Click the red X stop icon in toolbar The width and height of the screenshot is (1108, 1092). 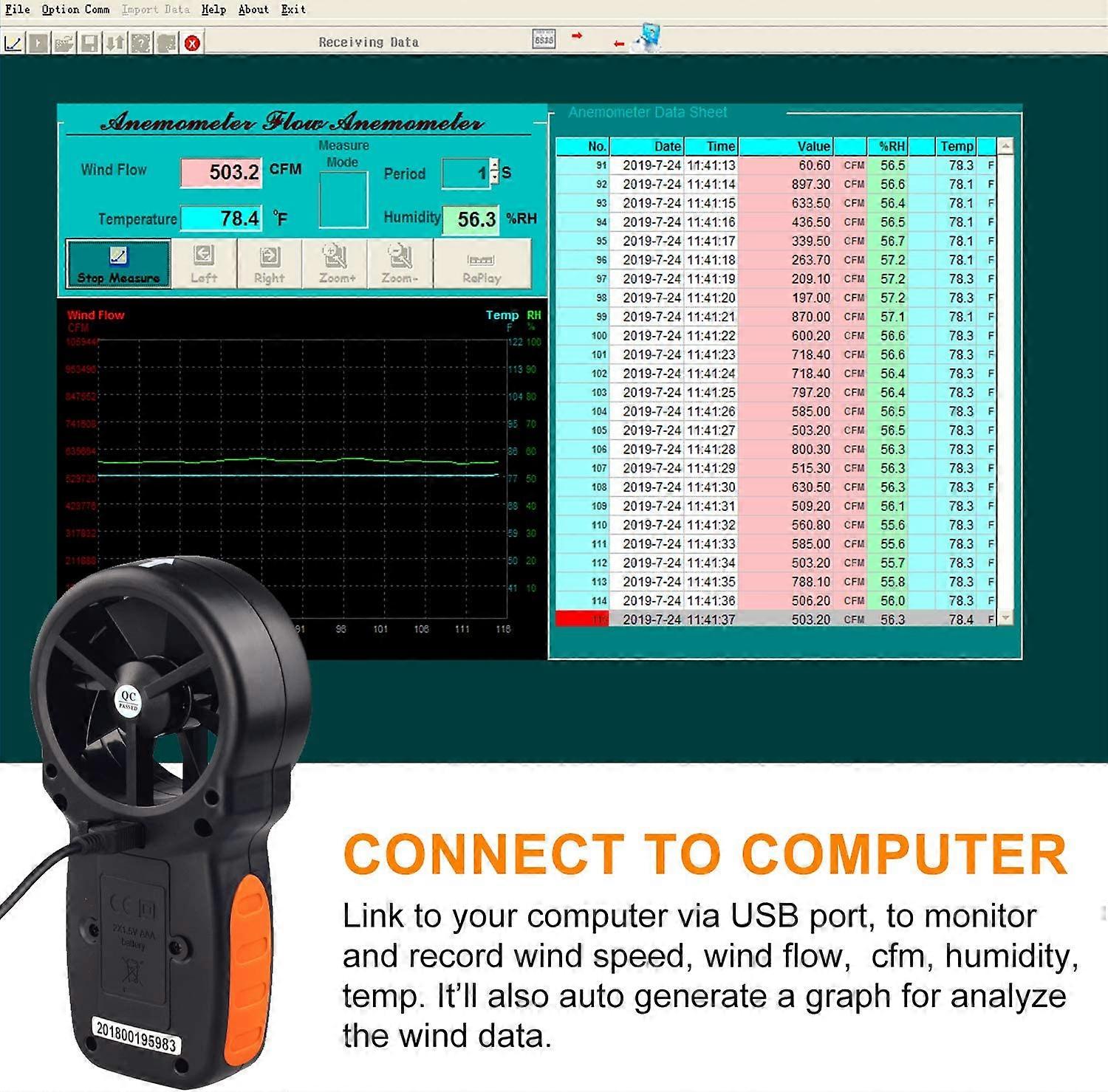click(192, 43)
